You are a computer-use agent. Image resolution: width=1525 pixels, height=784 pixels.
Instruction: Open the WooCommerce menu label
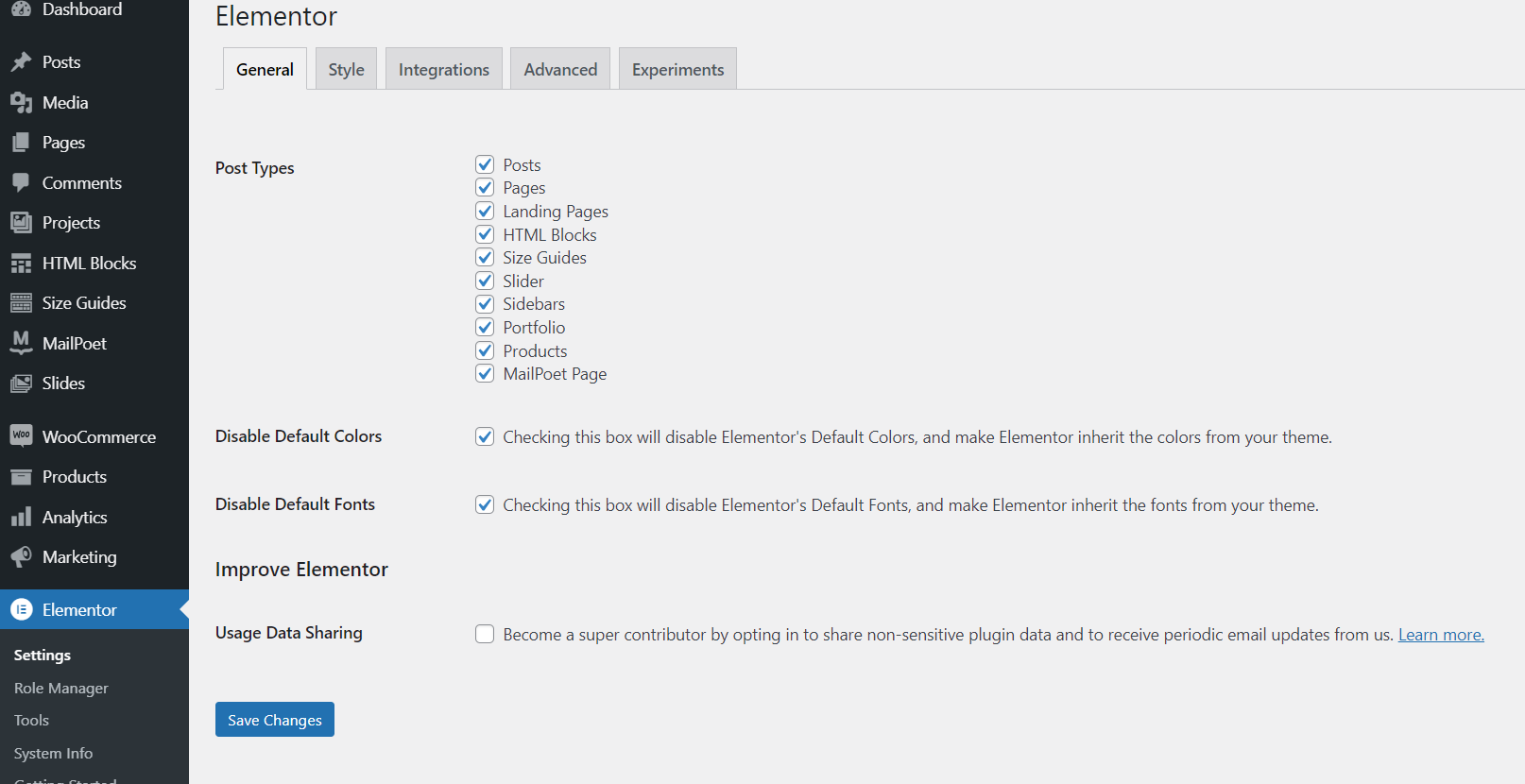99,436
